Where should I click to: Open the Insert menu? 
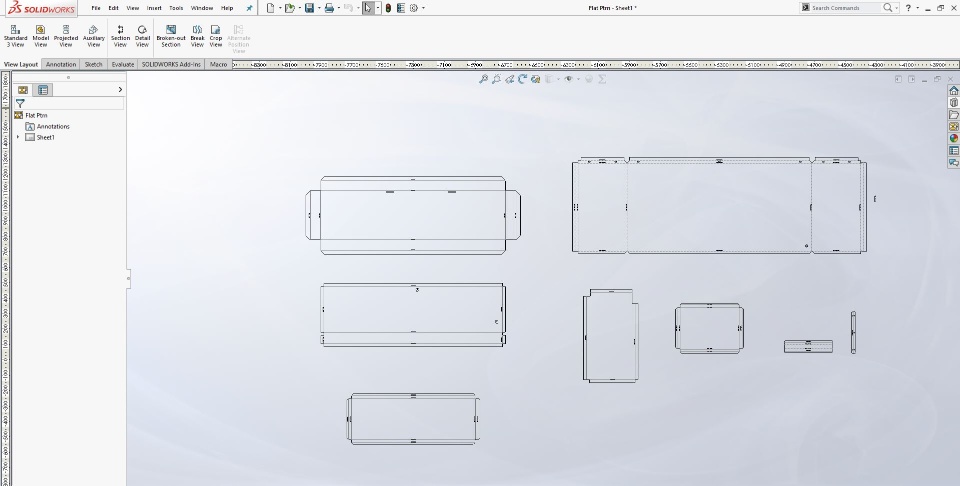154,8
